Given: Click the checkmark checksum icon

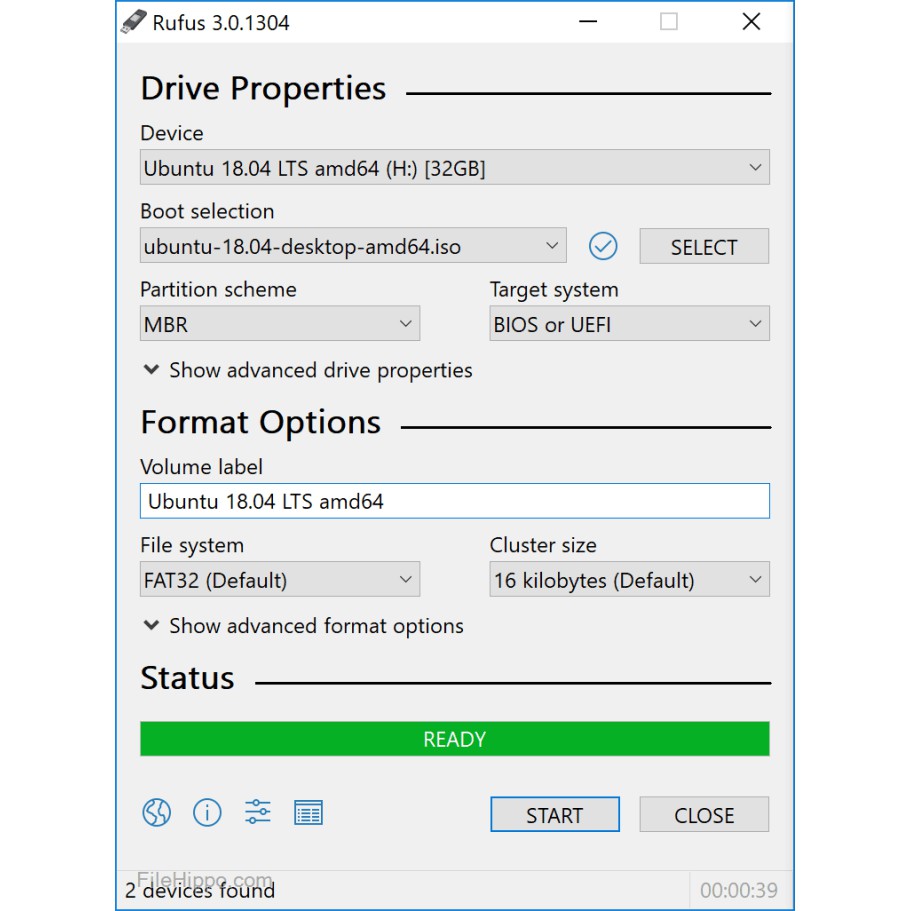Looking at the screenshot, I should (603, 246).
